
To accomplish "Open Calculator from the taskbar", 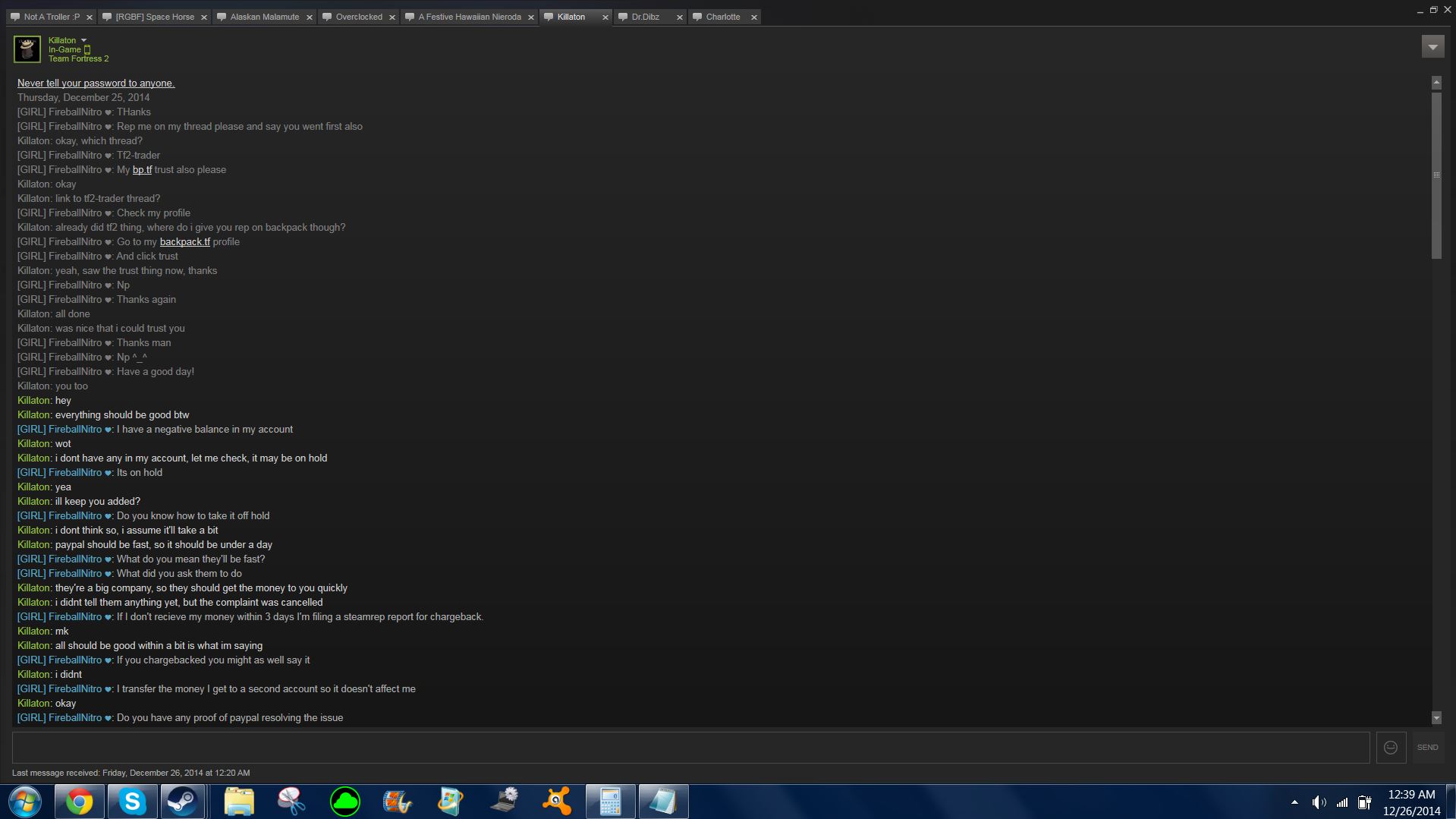I will click(610, 802).
